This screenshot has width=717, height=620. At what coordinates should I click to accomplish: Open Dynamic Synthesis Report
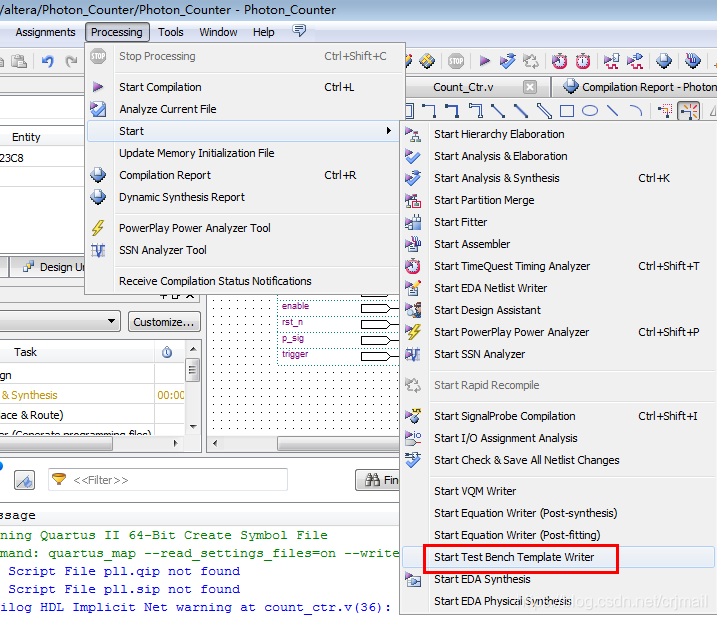click(245, 197)
